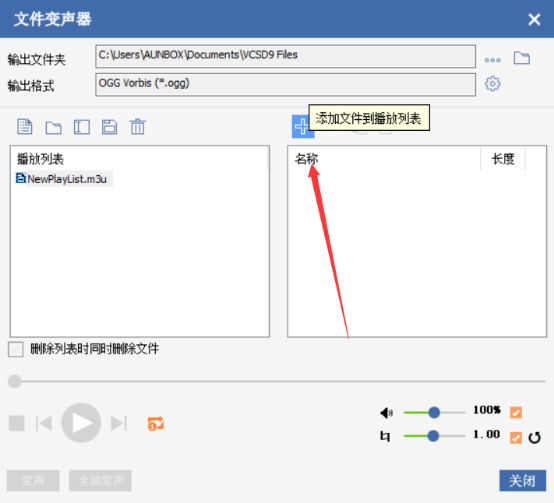The image size is (554, 503).
Task: Open a playlist via folder icon
Action: 53,127
